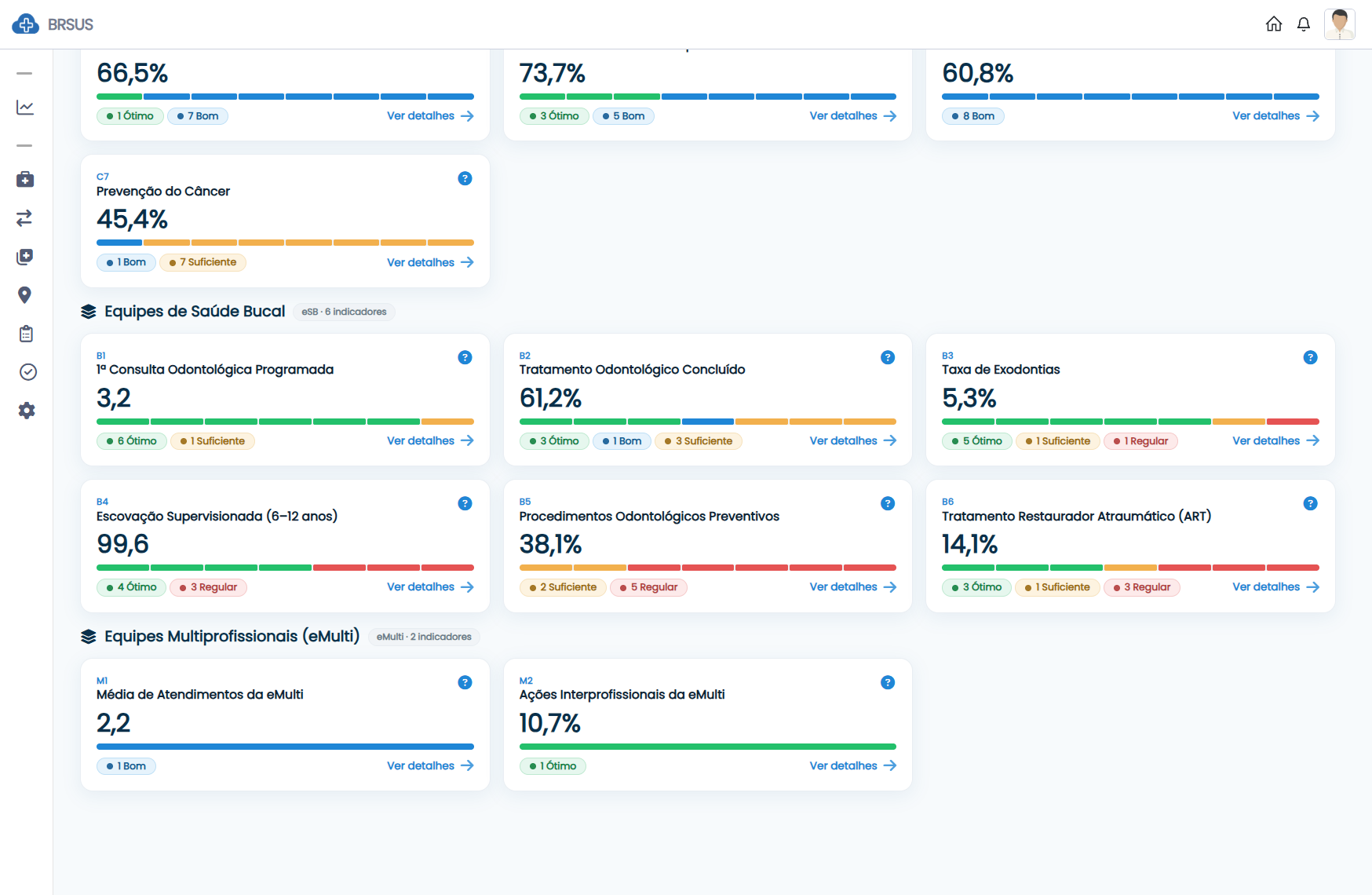
Task: Show help for 1ª Consulta Odontológica Programada
Action: point(465,357)
